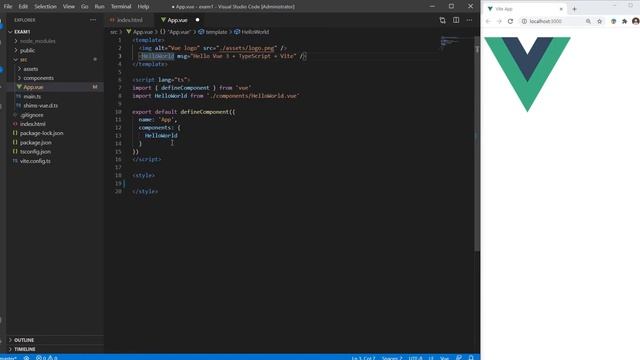
Task: Open Explorer views and more actions menu
Action: pyautogui.click(x=93, y=20)
